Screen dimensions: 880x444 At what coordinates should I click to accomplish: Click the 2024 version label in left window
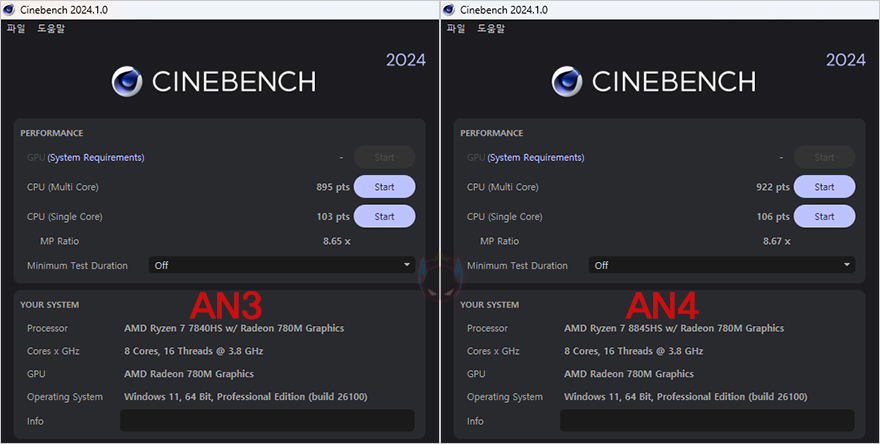click(x=406, y=60)
